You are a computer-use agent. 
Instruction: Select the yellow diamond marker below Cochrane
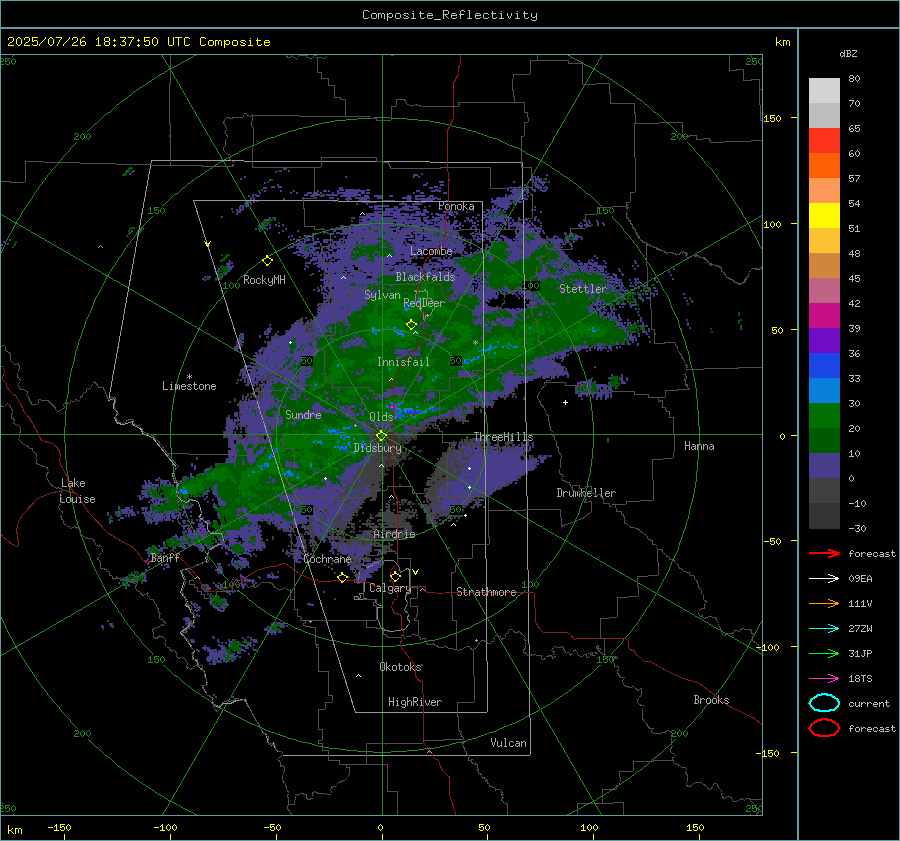[x=343, y=577]
